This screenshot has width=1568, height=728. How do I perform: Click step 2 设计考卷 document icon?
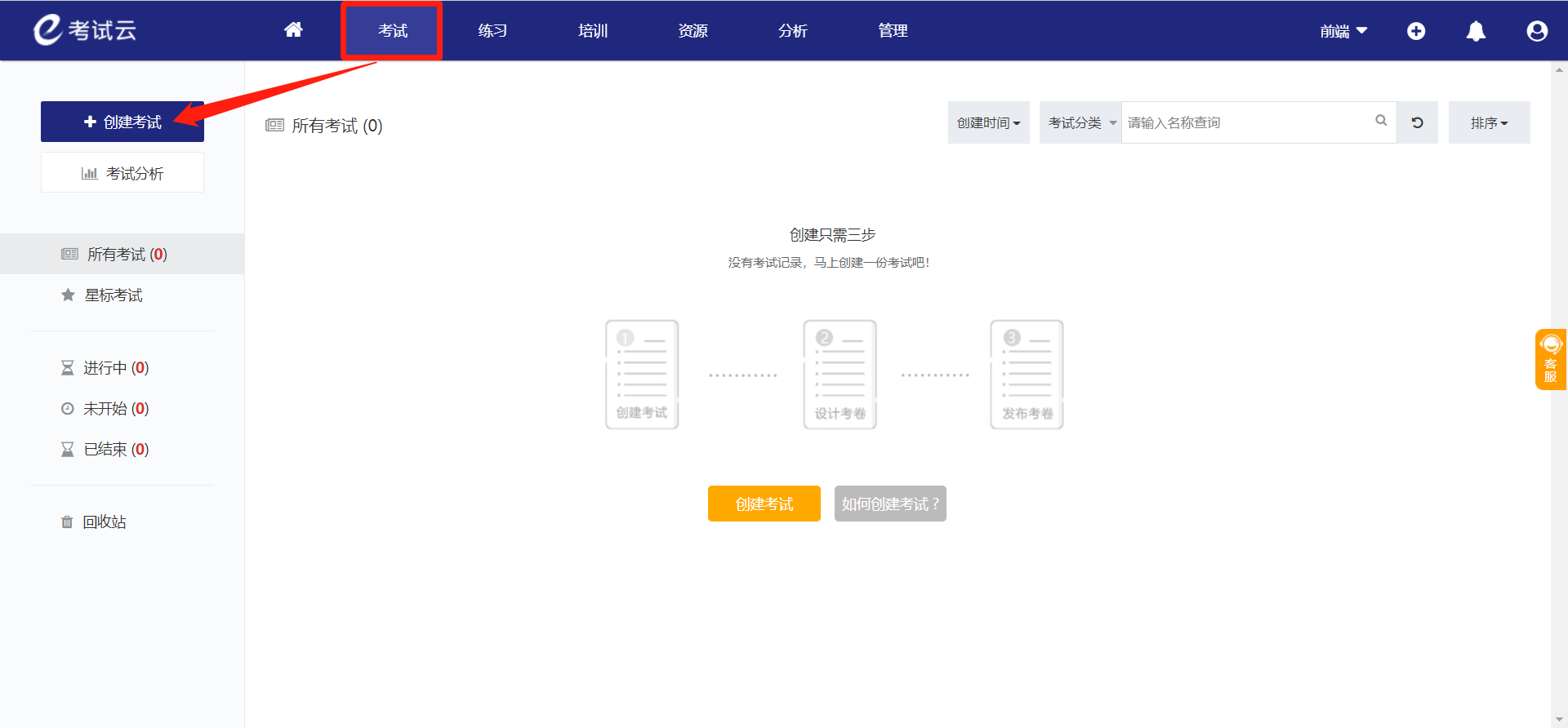tap(840, 375)
